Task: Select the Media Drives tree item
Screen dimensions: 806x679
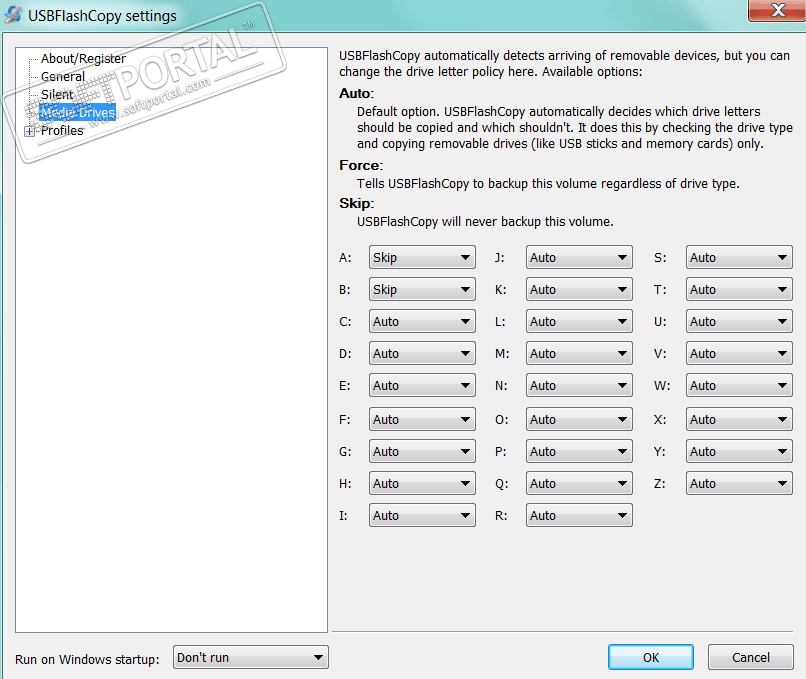Action: pos(78,113)
